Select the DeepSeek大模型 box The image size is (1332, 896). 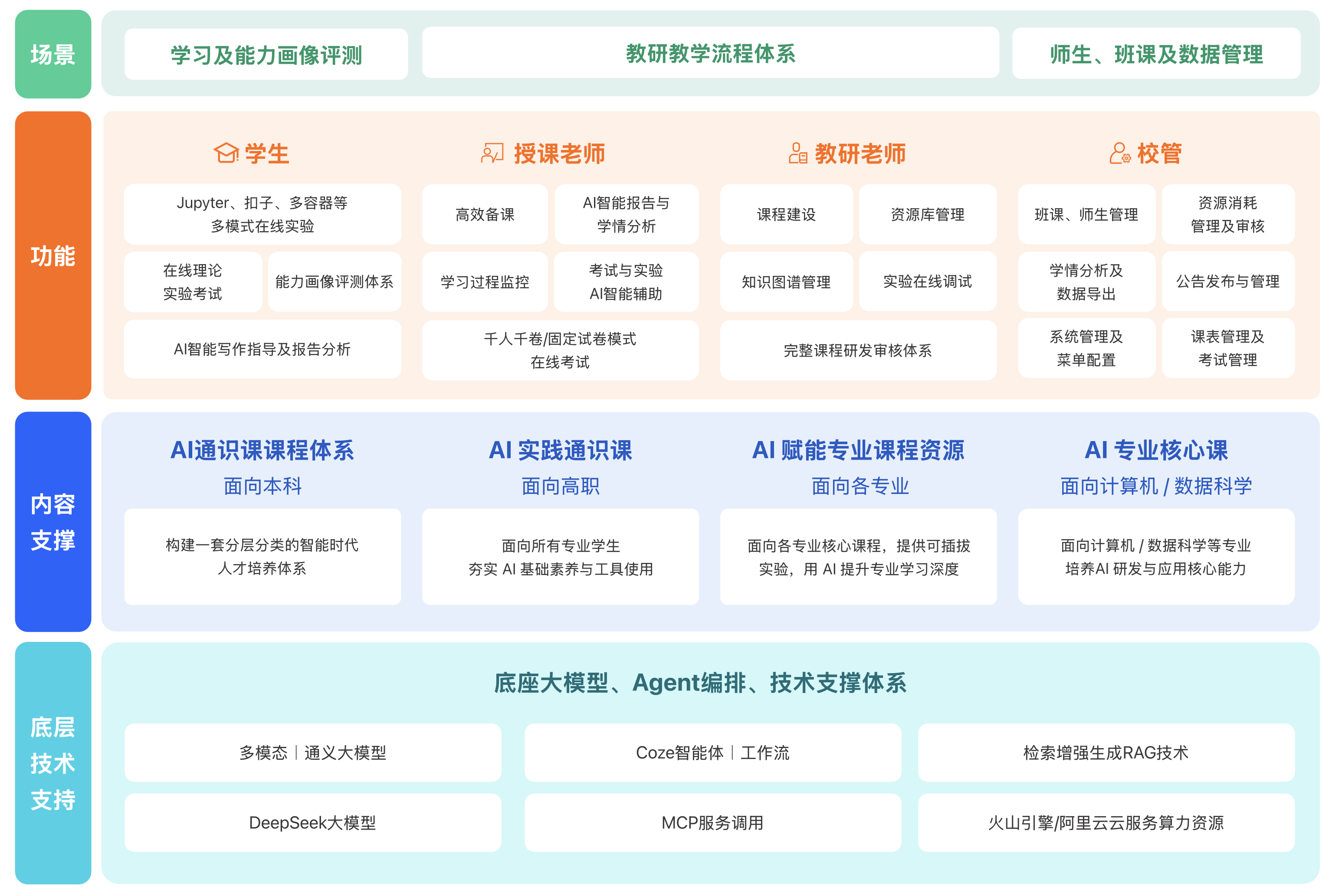312,822
